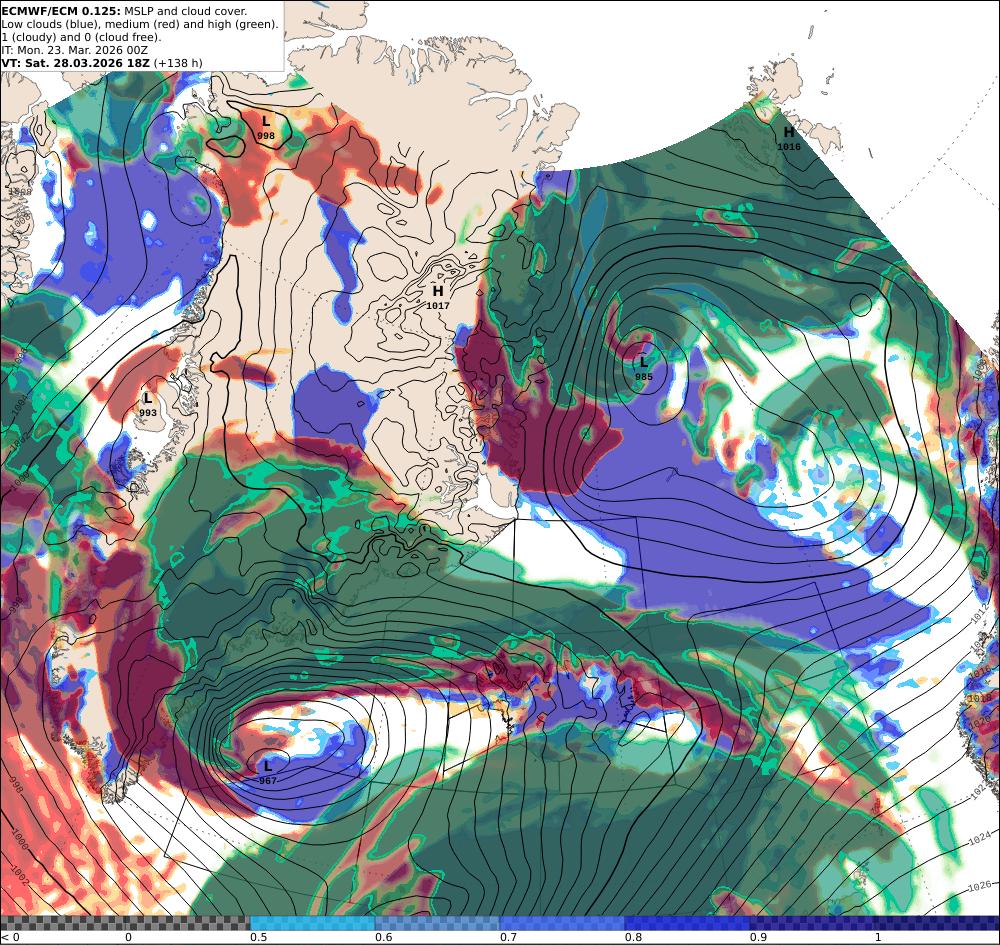Click the '0.8' colorbar tick label

pyautogui.click(x=633, y=937)
